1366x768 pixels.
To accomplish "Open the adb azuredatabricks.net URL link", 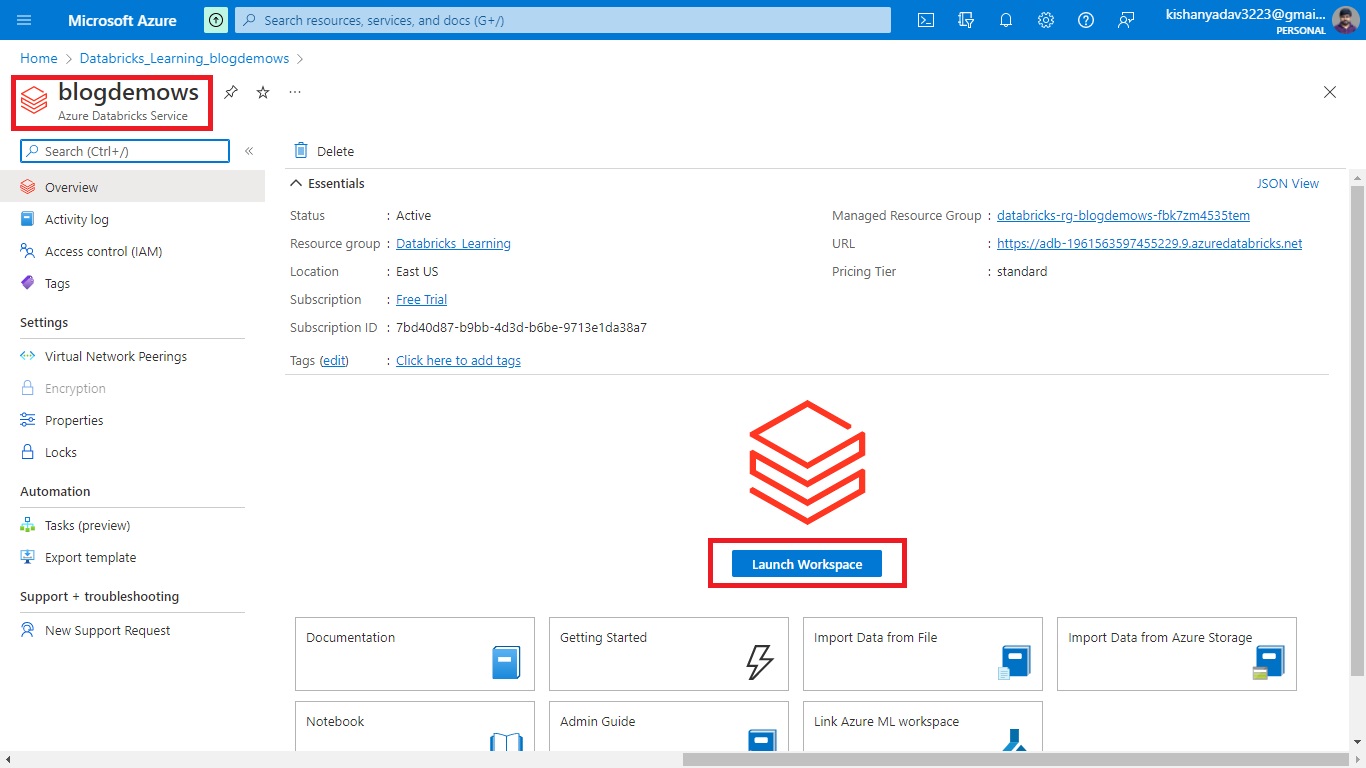I will [1149, 243].
